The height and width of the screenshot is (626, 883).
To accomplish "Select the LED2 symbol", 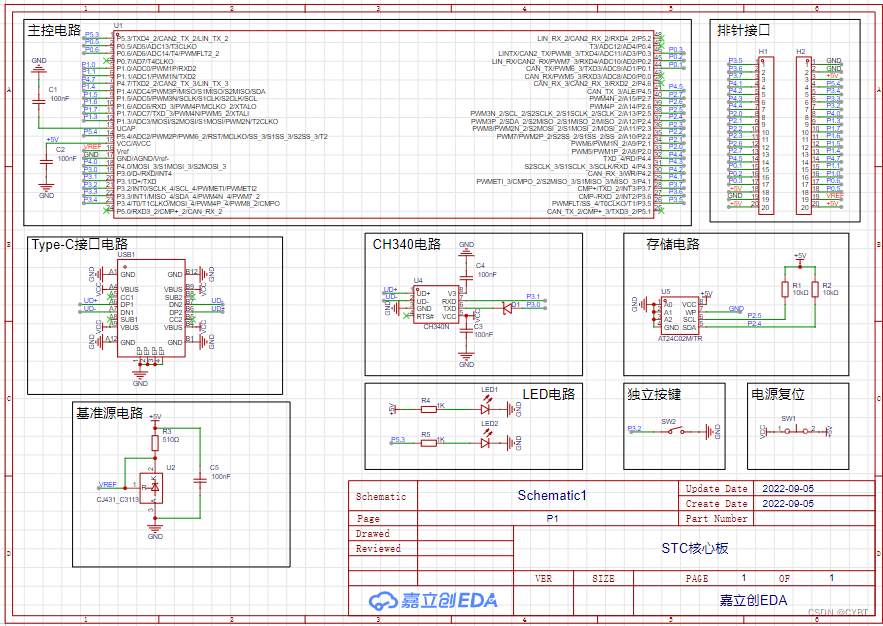I will click(x=485, y=441).
